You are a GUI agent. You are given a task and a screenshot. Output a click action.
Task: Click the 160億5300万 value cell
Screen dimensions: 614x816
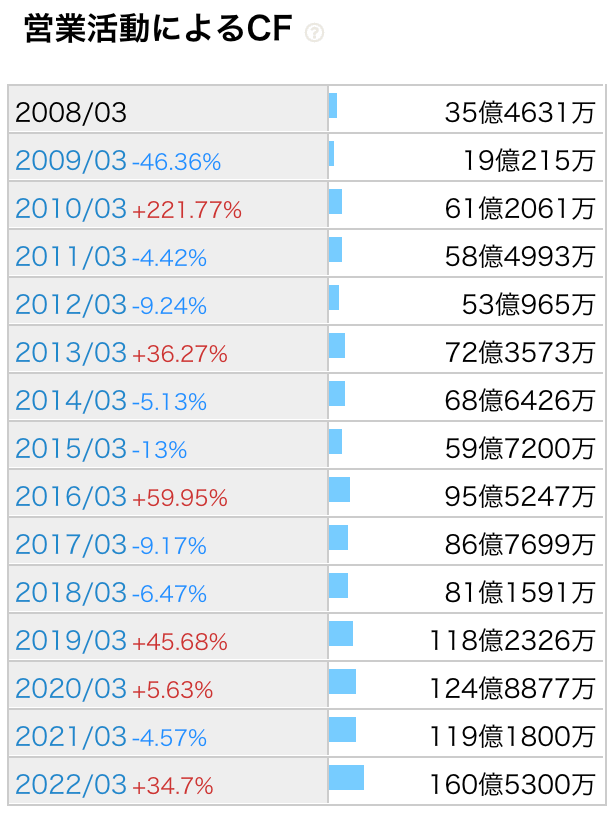point(512,785)
